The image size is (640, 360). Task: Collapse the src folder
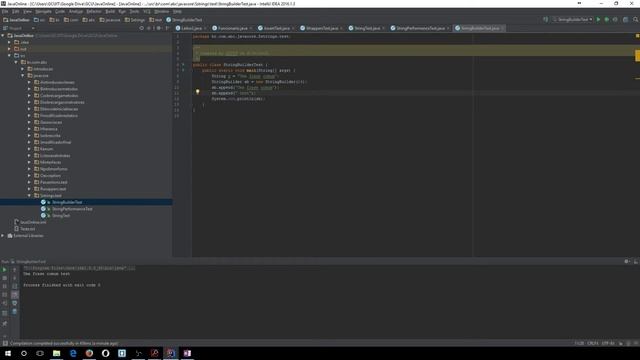pos(10,56)
